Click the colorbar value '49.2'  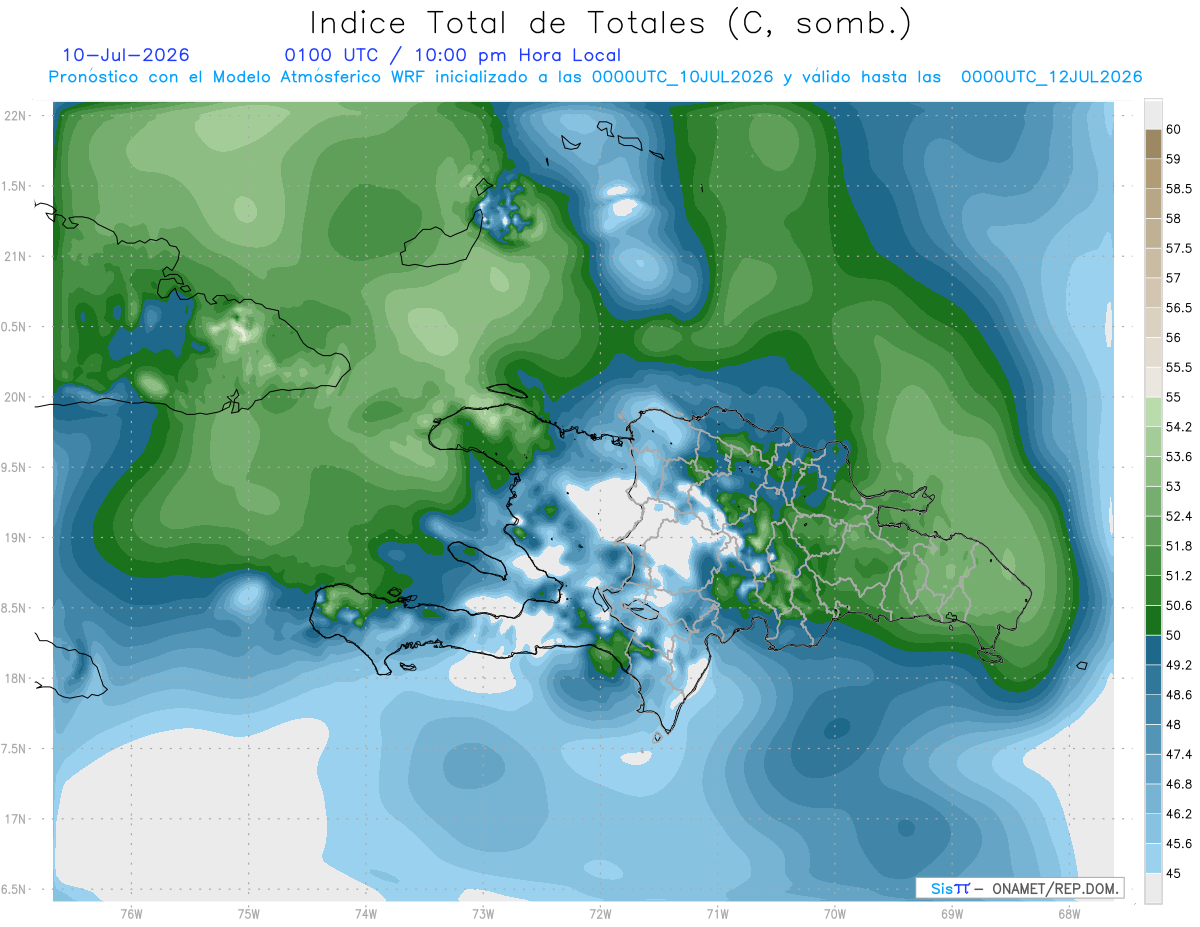[x=1178, y=666]
